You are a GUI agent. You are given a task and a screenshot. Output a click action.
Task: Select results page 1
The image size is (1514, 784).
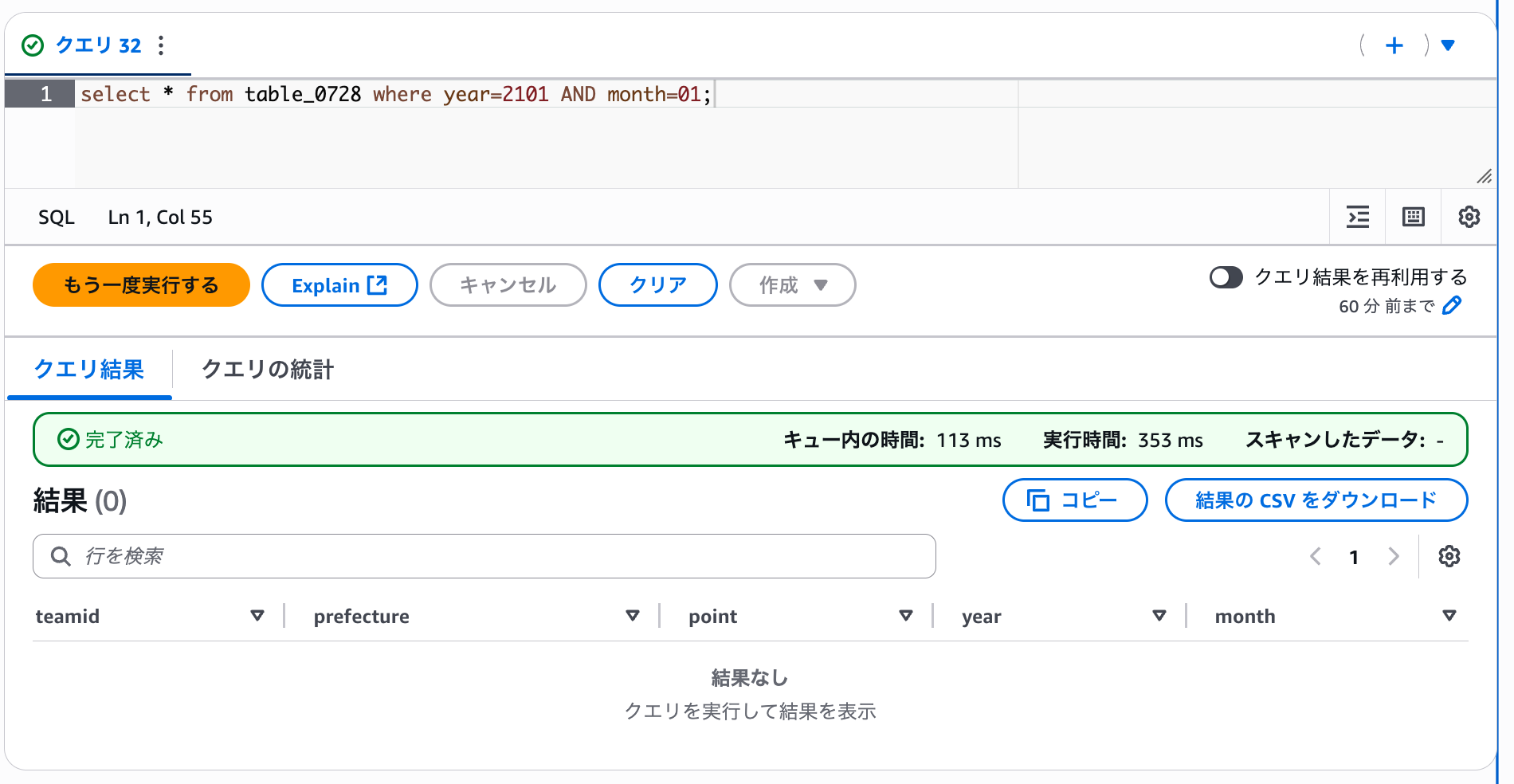coord(1354,557)
